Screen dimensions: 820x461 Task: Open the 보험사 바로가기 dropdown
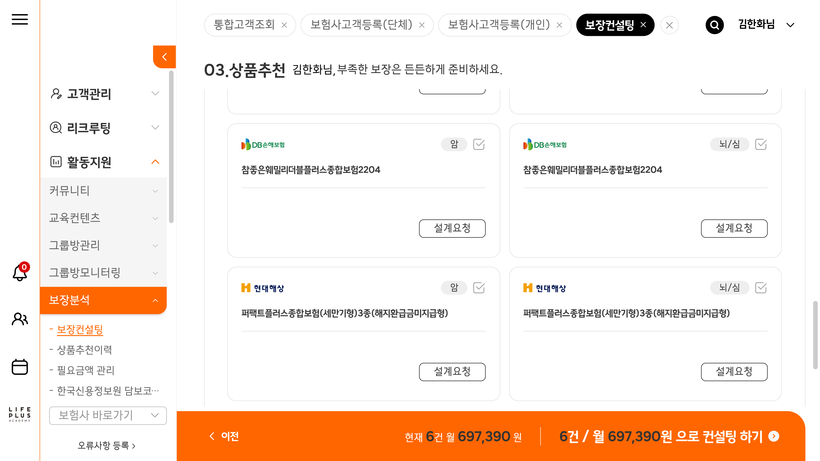108,415
